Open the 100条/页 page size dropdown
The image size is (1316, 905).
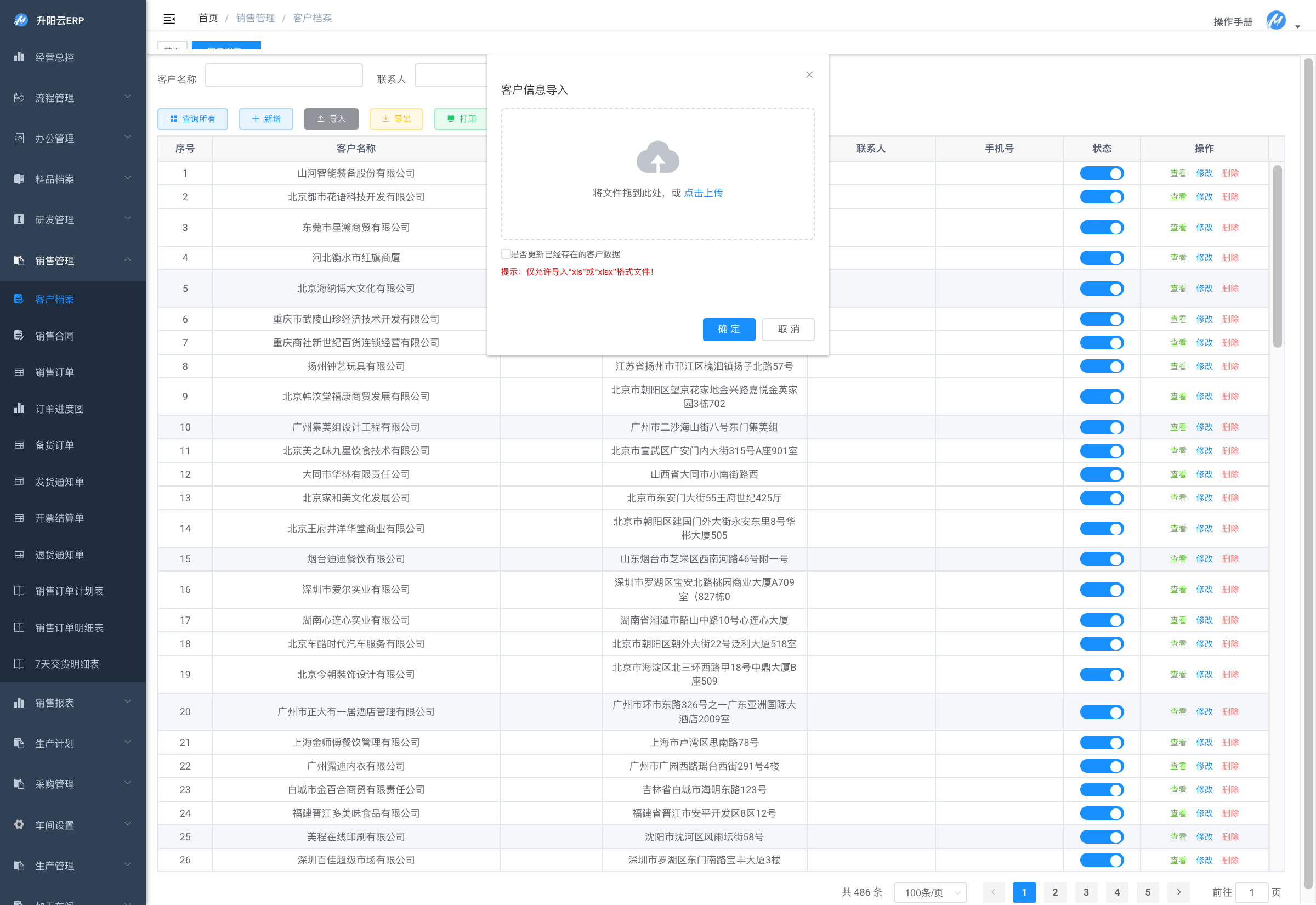(930, 892)
